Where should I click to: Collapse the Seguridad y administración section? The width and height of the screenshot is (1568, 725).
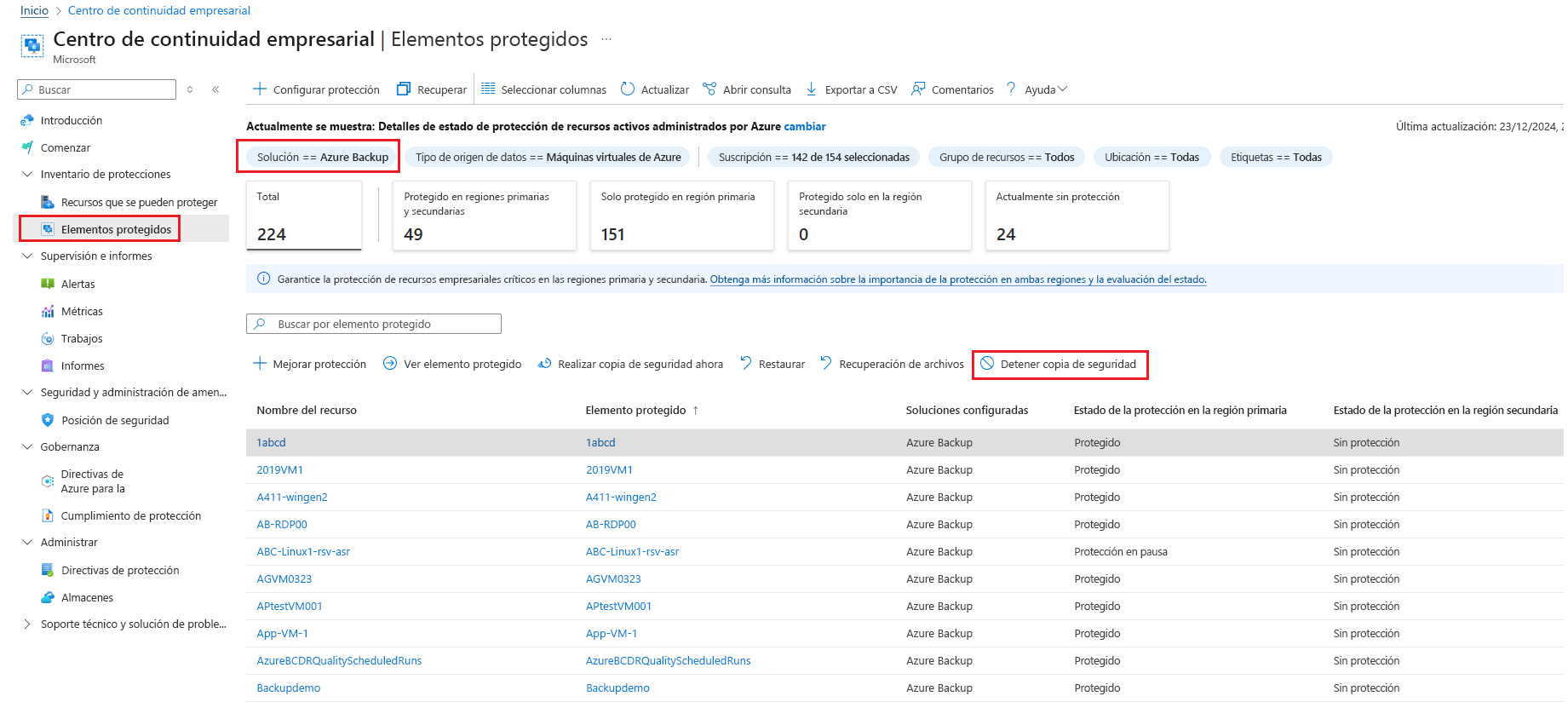(27, 392)
